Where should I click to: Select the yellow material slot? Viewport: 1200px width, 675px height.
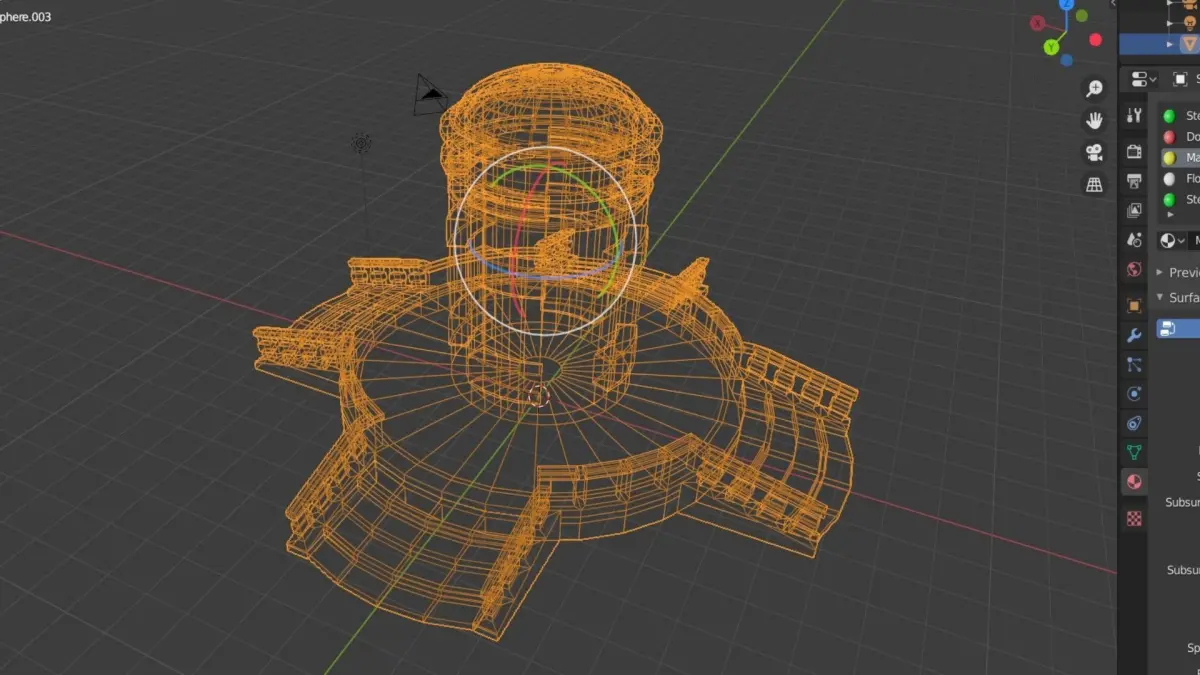(x=1180, y=158)
